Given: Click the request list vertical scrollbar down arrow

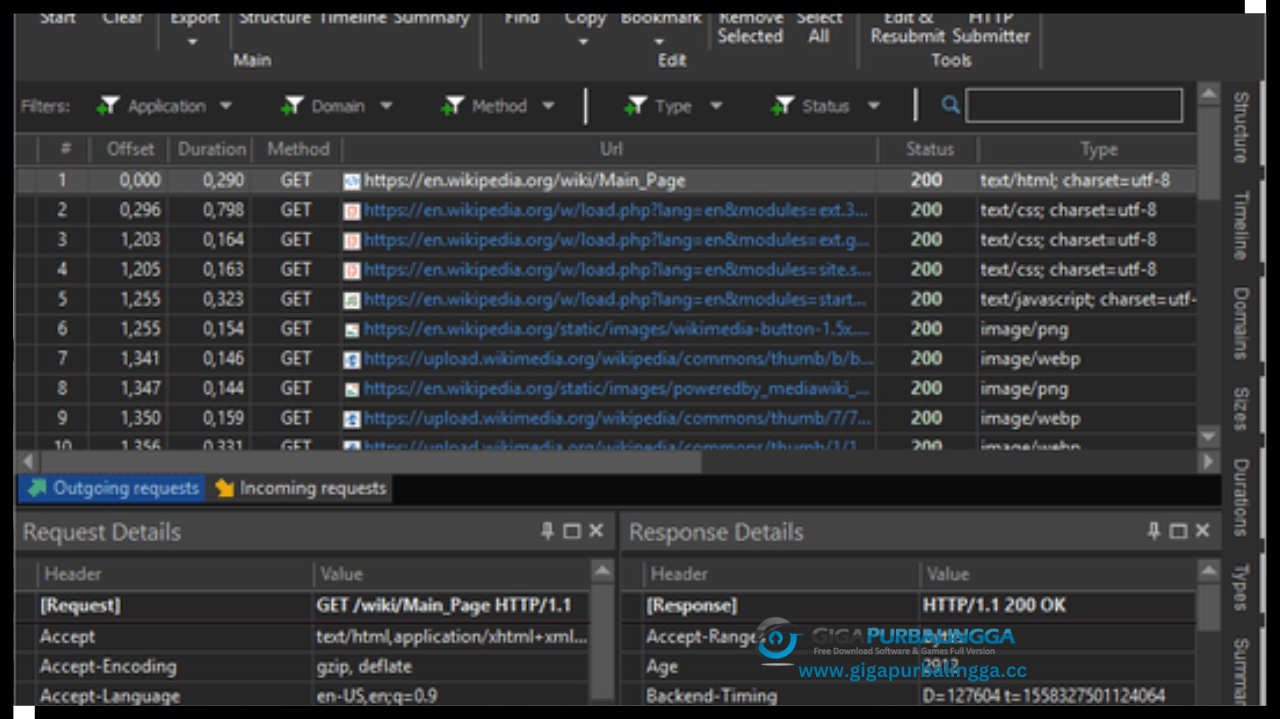Looking at the screenshot, I should coord(1208,436).
